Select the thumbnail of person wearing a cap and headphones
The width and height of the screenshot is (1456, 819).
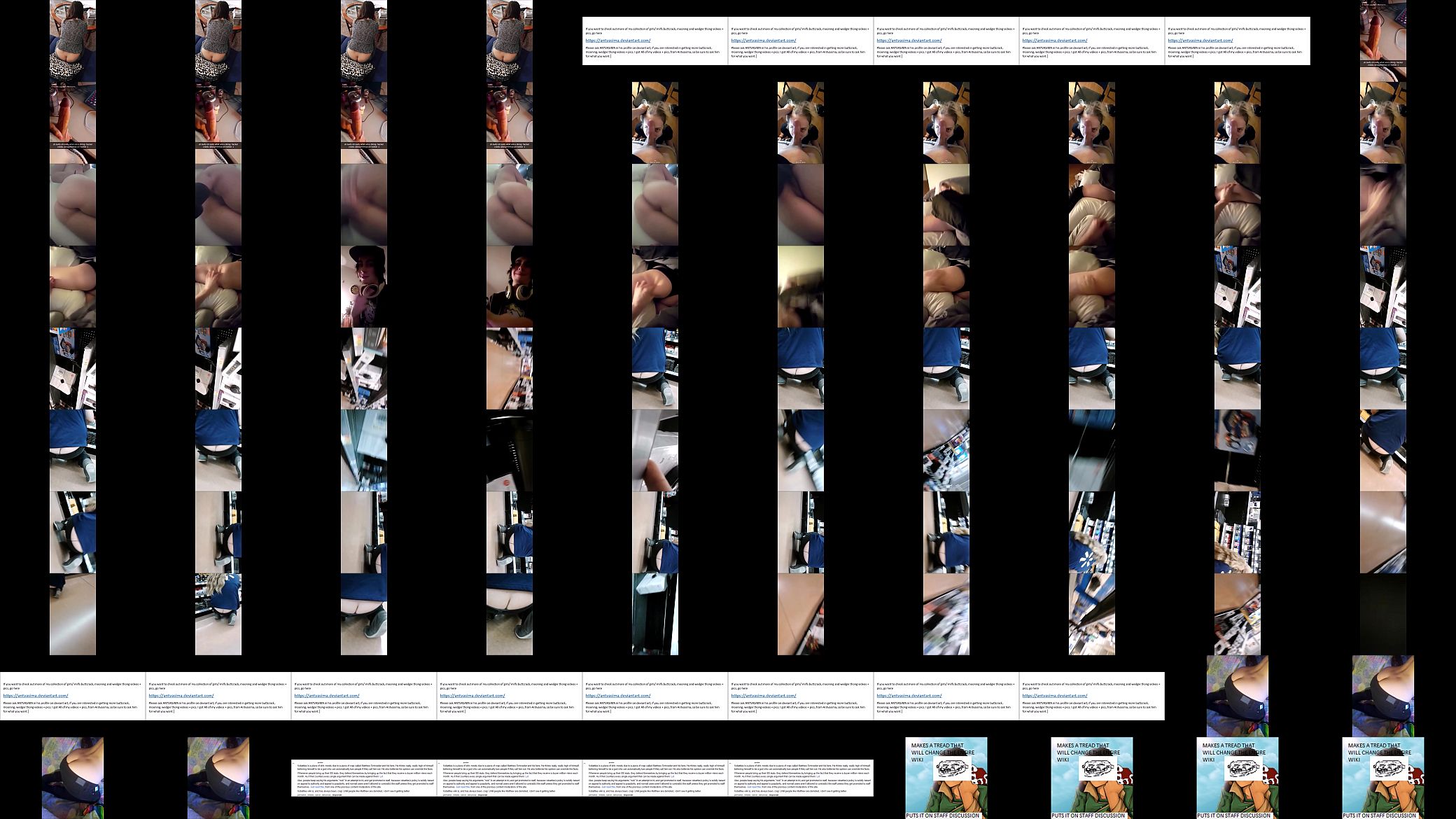pos(364,286)
